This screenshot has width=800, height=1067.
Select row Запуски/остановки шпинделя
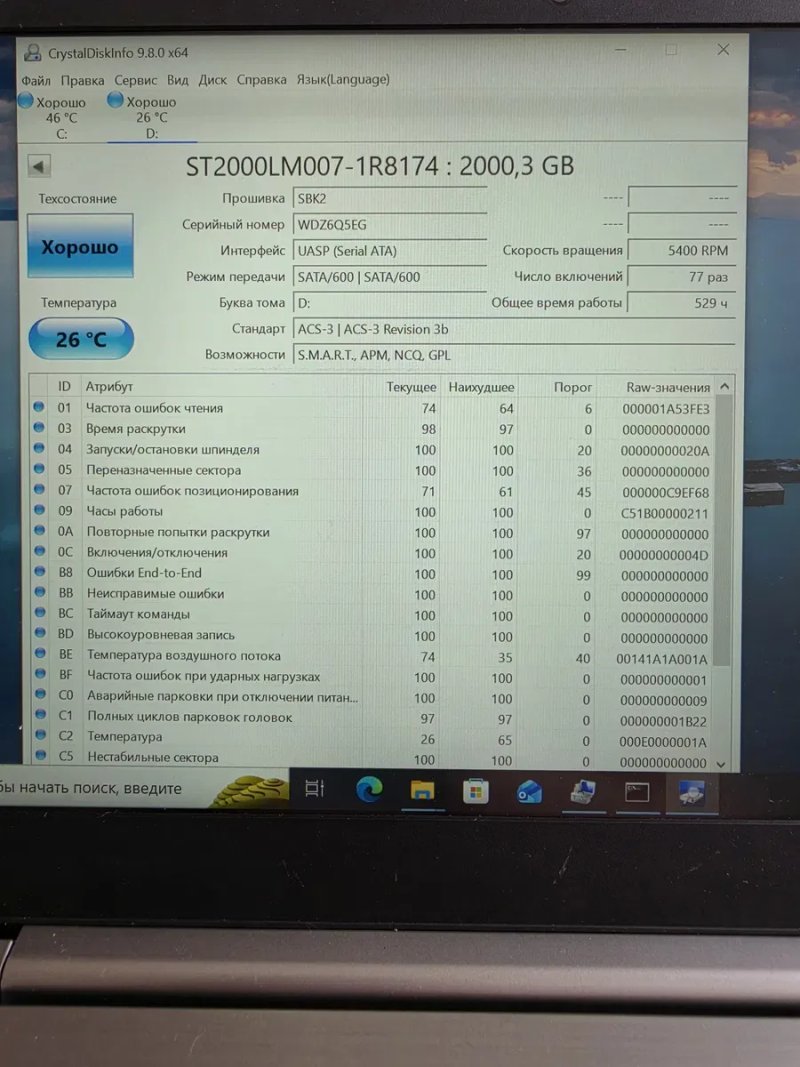[x=372, y=450]
